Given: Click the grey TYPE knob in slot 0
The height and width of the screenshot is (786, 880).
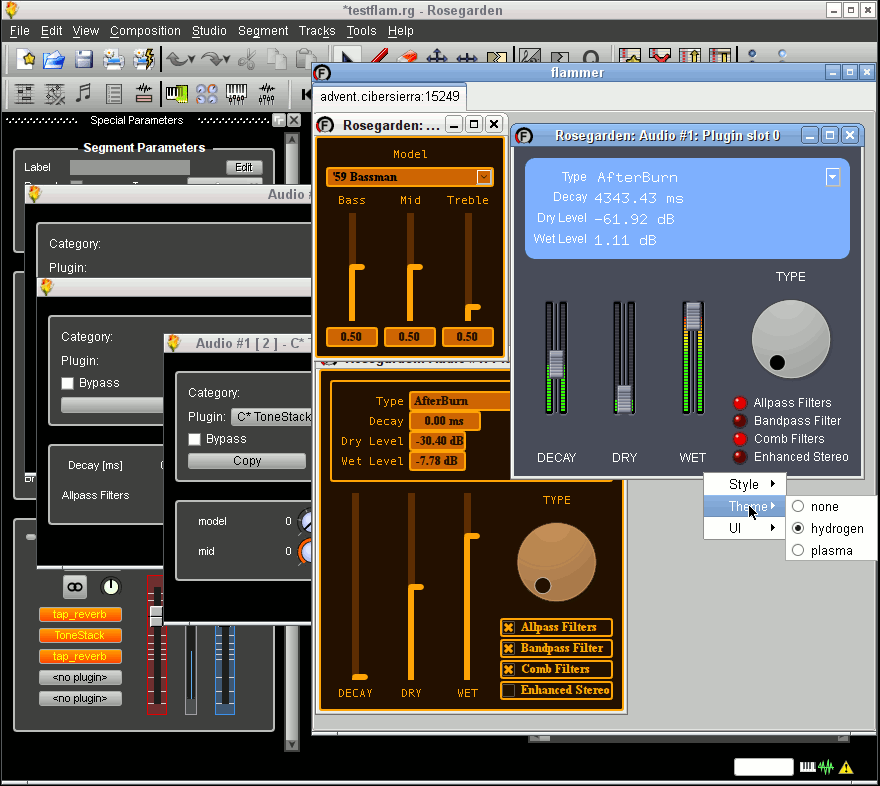Looking at the screenshot, I should (791, 339).
